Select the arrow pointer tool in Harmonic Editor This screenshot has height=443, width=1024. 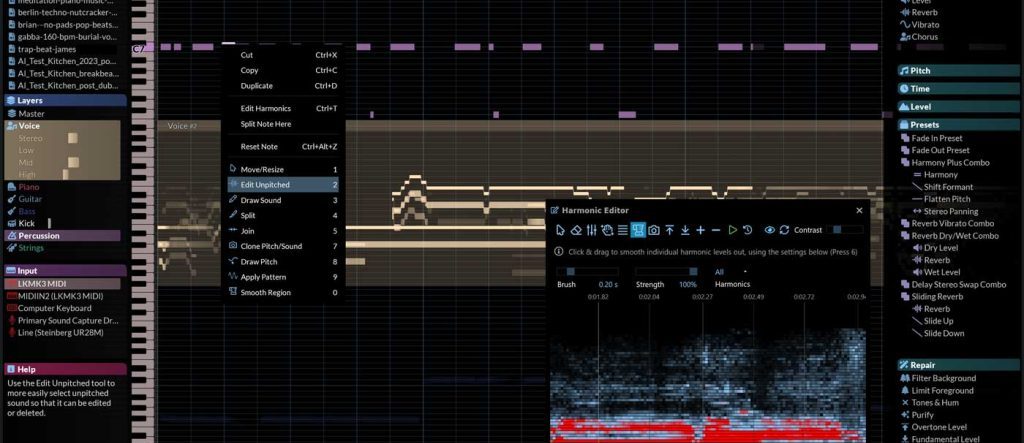pyautogui.click(x=560, y=230)
